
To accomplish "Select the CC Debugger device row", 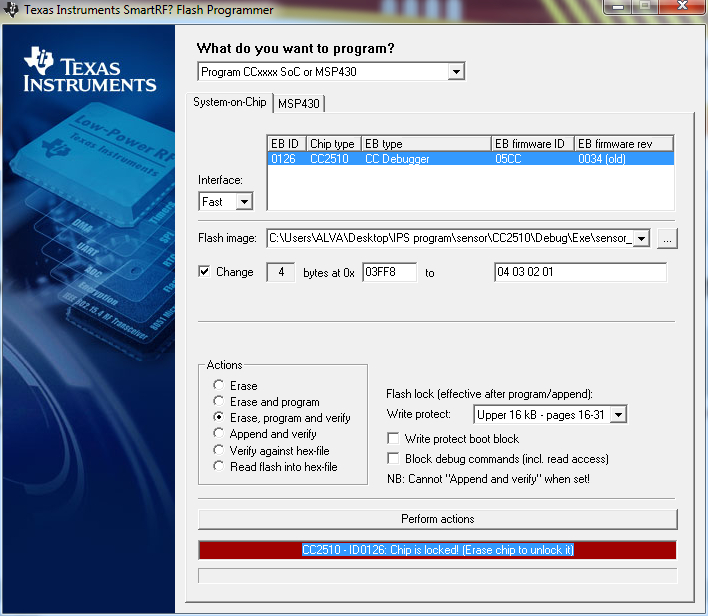I will pos(470,159).
